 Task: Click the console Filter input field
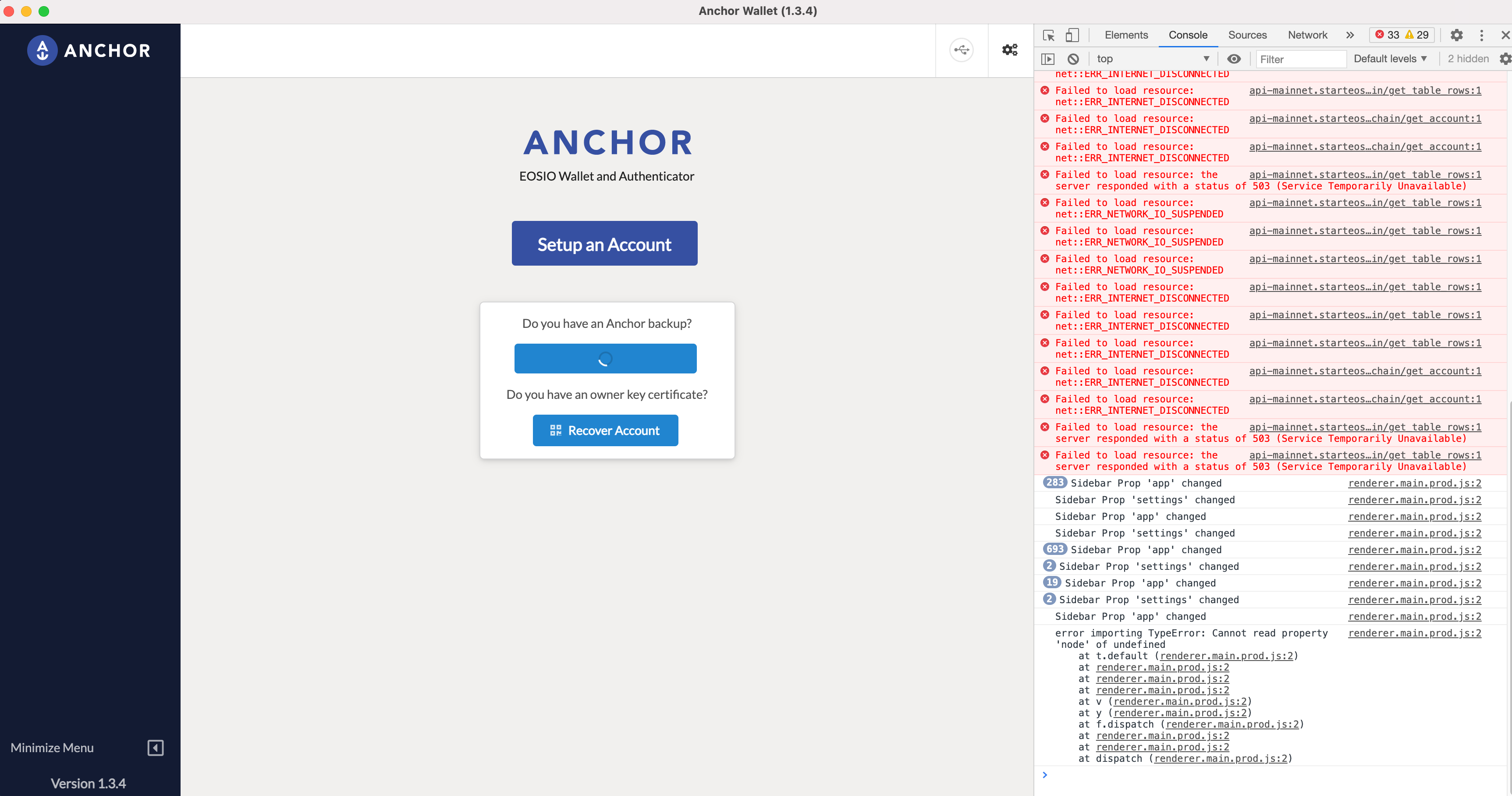1301,59
